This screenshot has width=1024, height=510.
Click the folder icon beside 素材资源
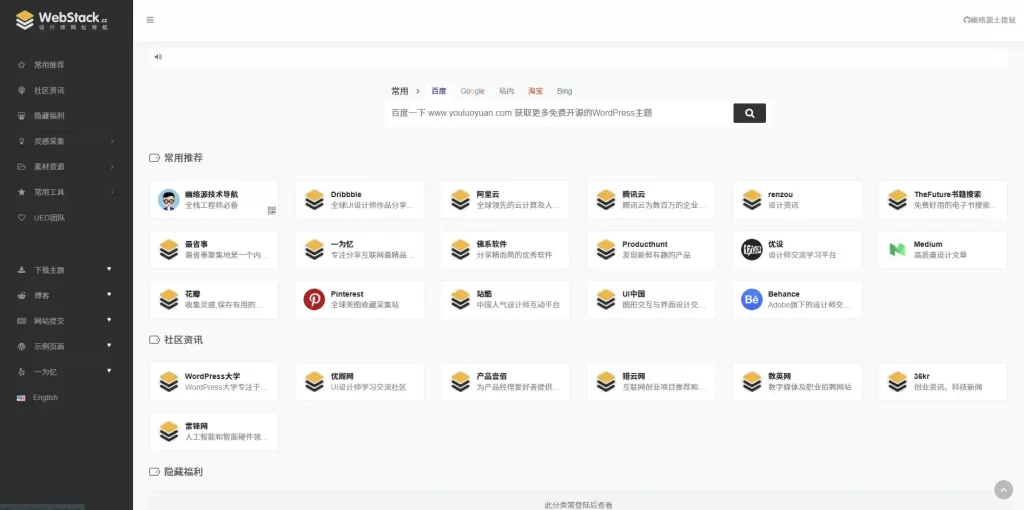pyautogui.click(x=21, y=167)
